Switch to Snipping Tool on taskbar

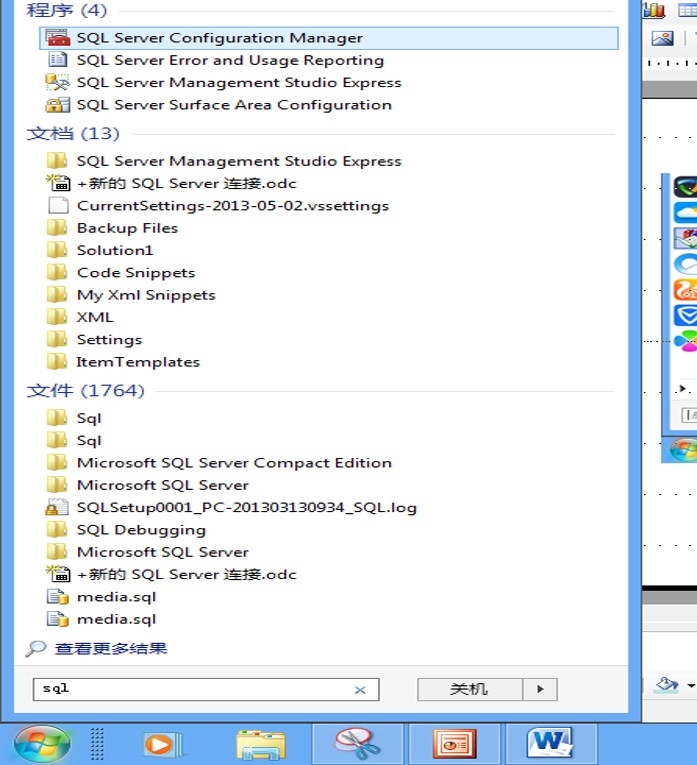(x=357, y=744)
